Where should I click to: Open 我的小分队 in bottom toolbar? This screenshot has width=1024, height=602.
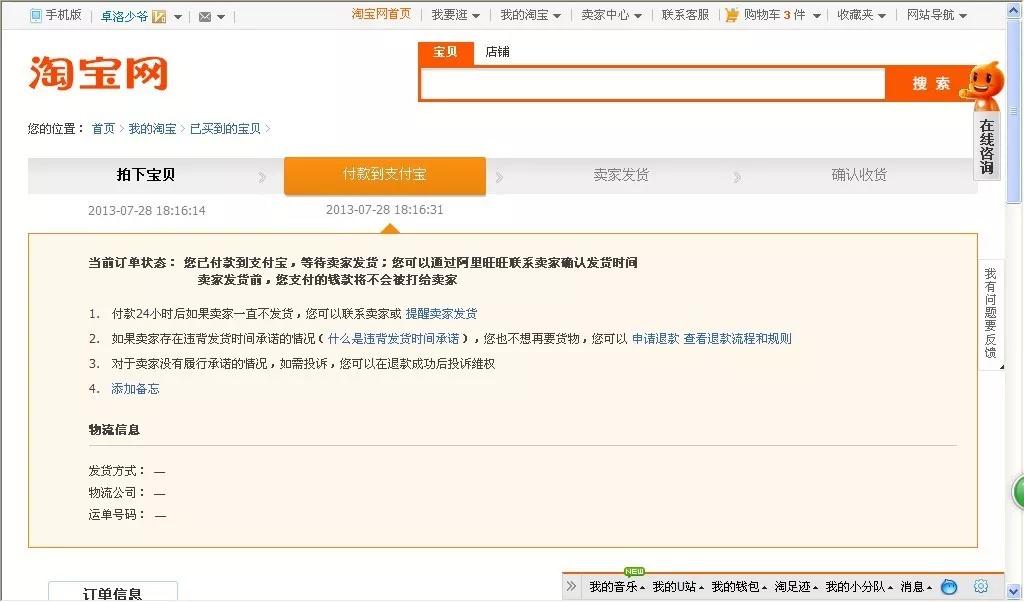859,586
